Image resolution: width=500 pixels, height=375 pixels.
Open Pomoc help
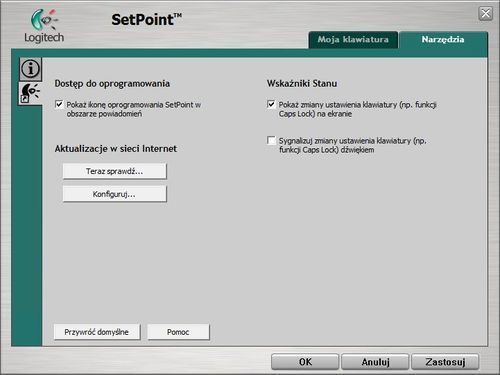click(x=178, y=332)
